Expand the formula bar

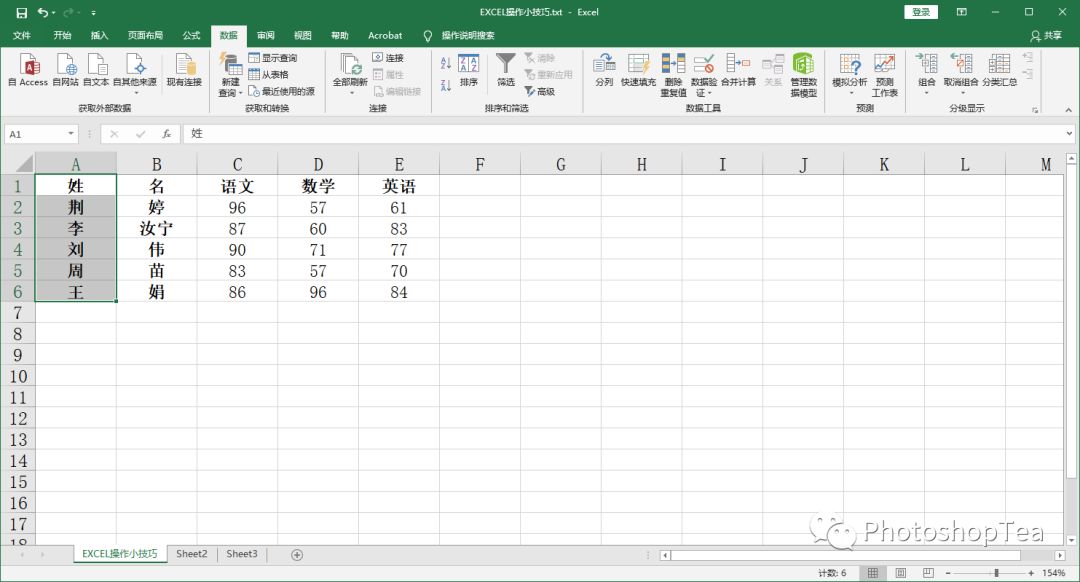click(x=1069, y=134)
